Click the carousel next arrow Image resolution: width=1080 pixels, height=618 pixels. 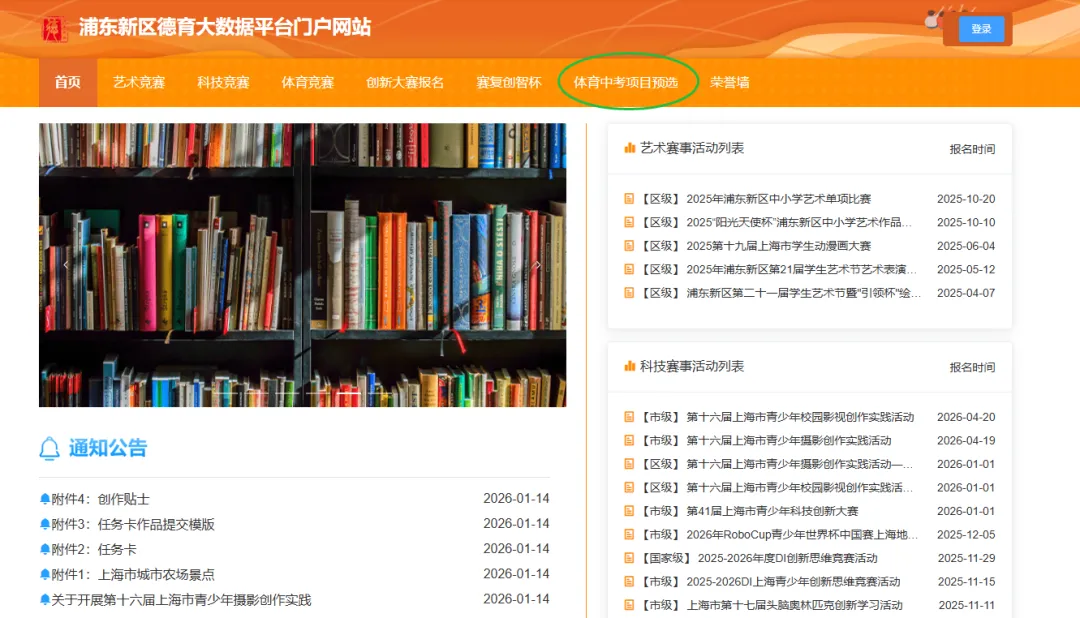(538, 265)
